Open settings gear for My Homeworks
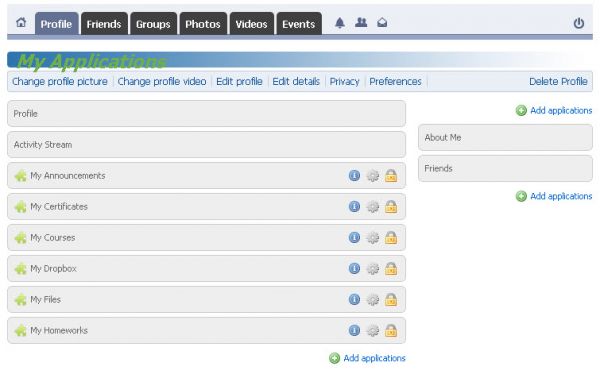Image resolution: width=600 pixels, height=374 pixels. 373,331
